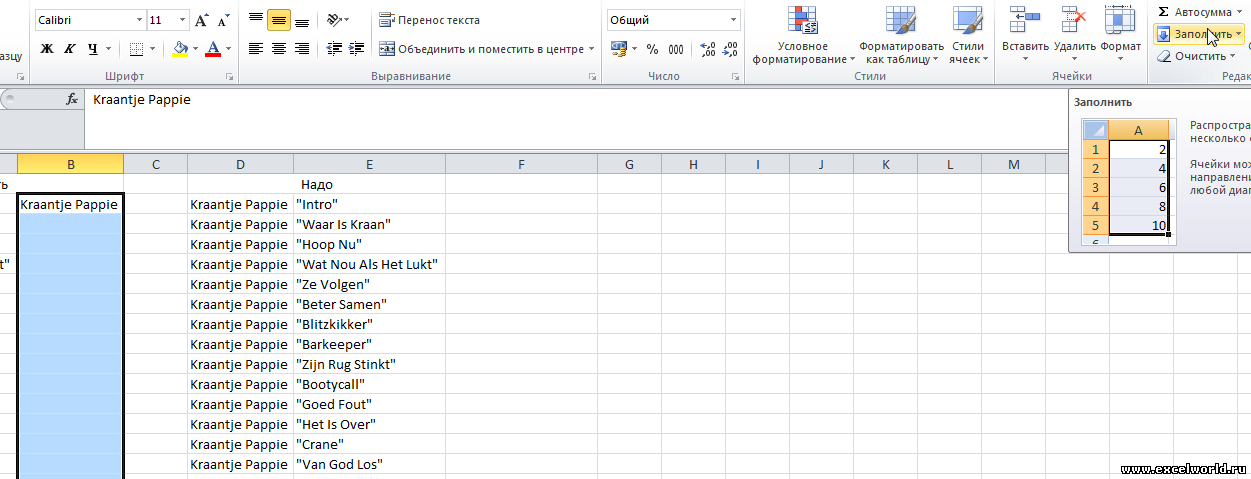Select the Надо header cell
The image size is (1251, 479).
click(369, 184)
